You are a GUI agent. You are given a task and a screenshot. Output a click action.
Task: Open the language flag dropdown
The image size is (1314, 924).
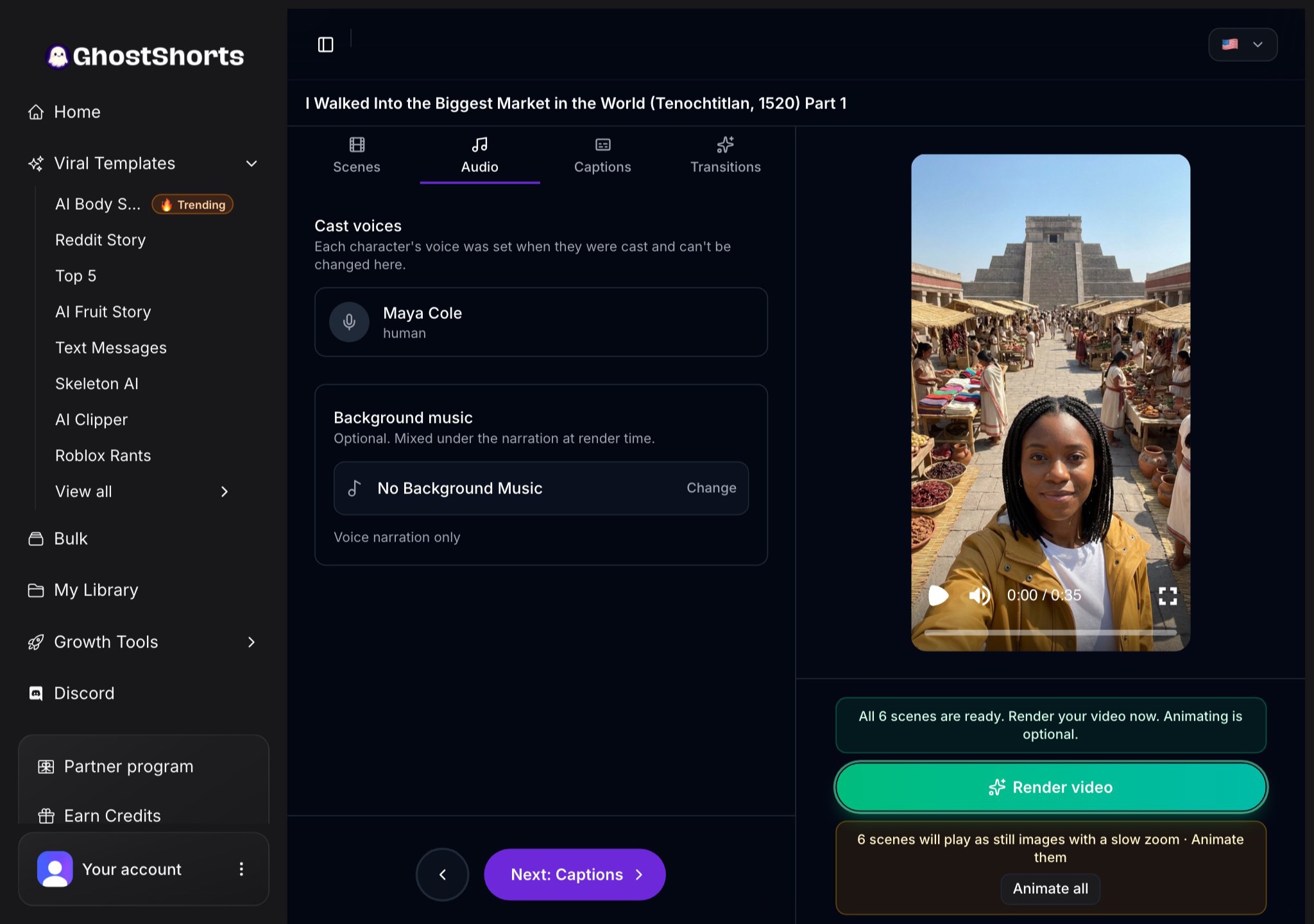1242,44
